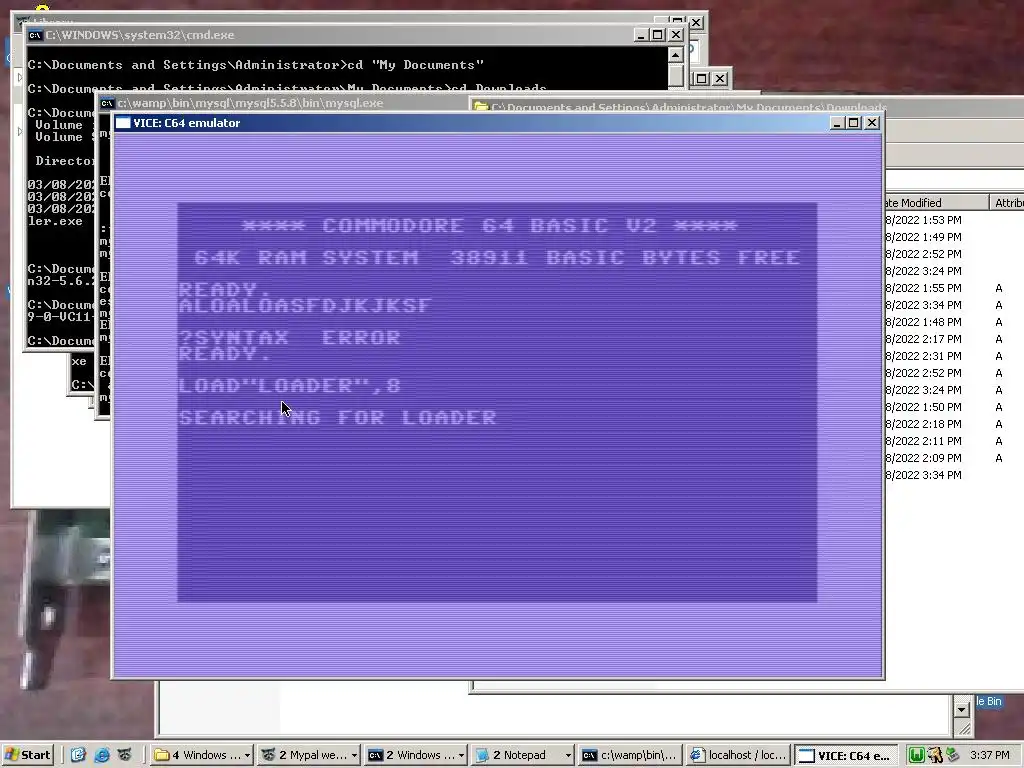
Task: Click the mysql.exe window title bar icon
Action: tap(107, 103)
